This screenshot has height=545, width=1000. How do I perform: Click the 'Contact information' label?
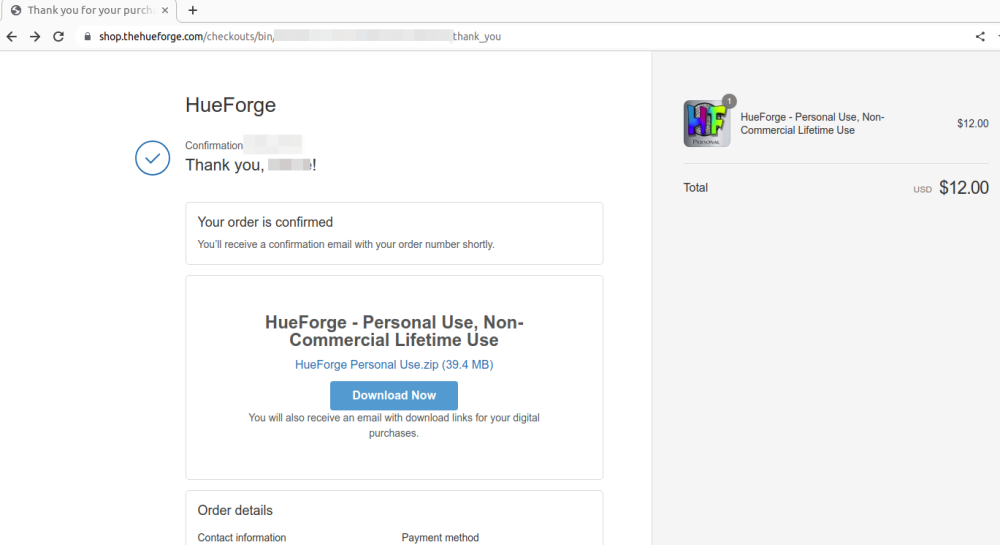242,537
